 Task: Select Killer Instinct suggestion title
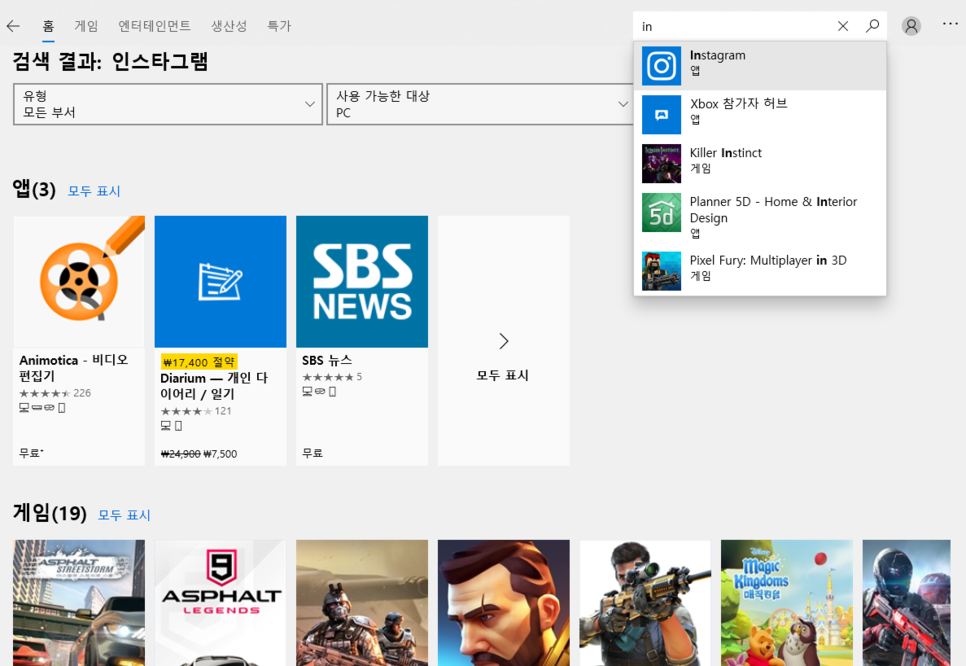point(726,153)
